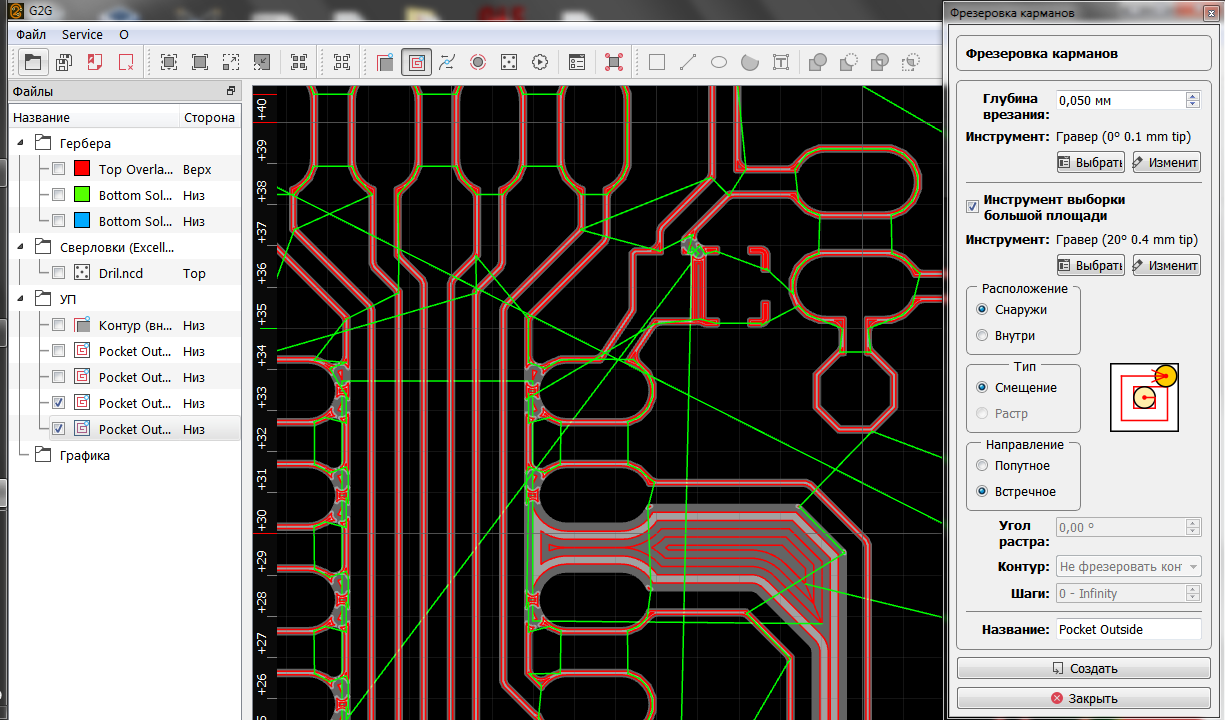Click the red Top Overlay color swatch

pos(84,169)
